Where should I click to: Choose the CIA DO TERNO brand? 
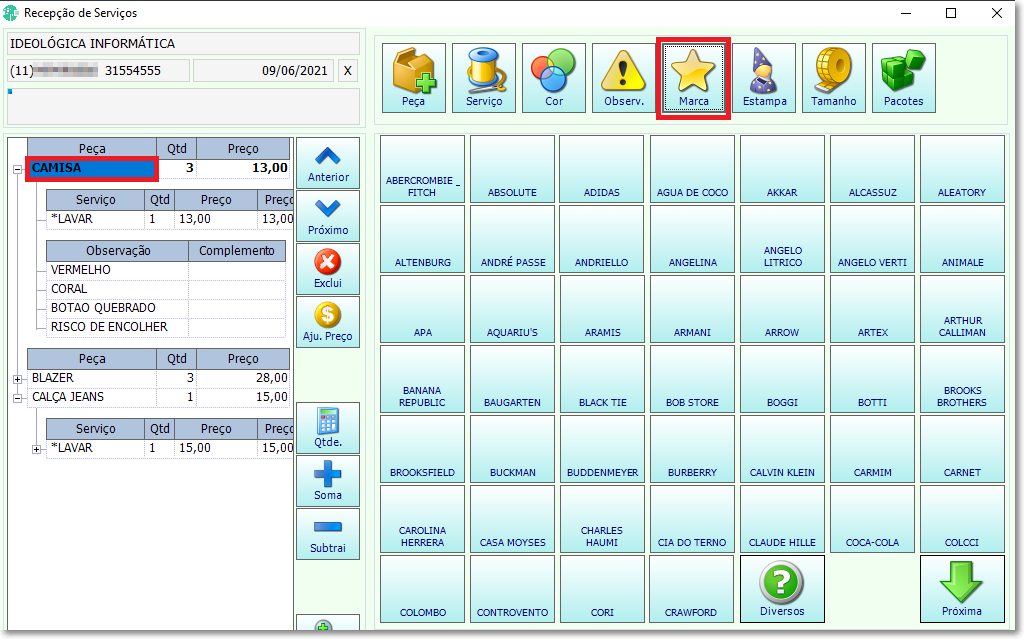click(692, 519)
